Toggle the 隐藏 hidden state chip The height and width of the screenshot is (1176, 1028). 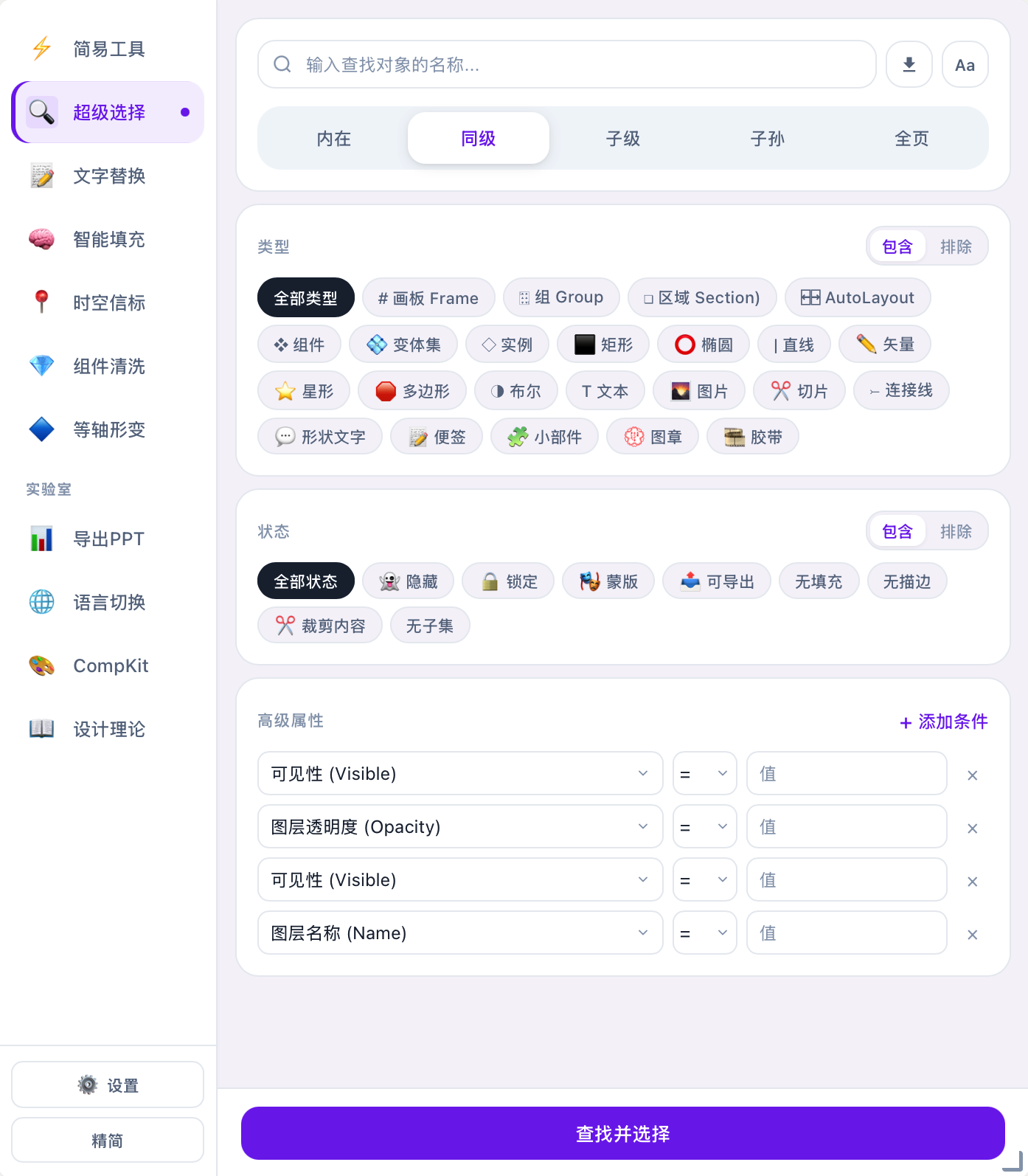[408, 581]
